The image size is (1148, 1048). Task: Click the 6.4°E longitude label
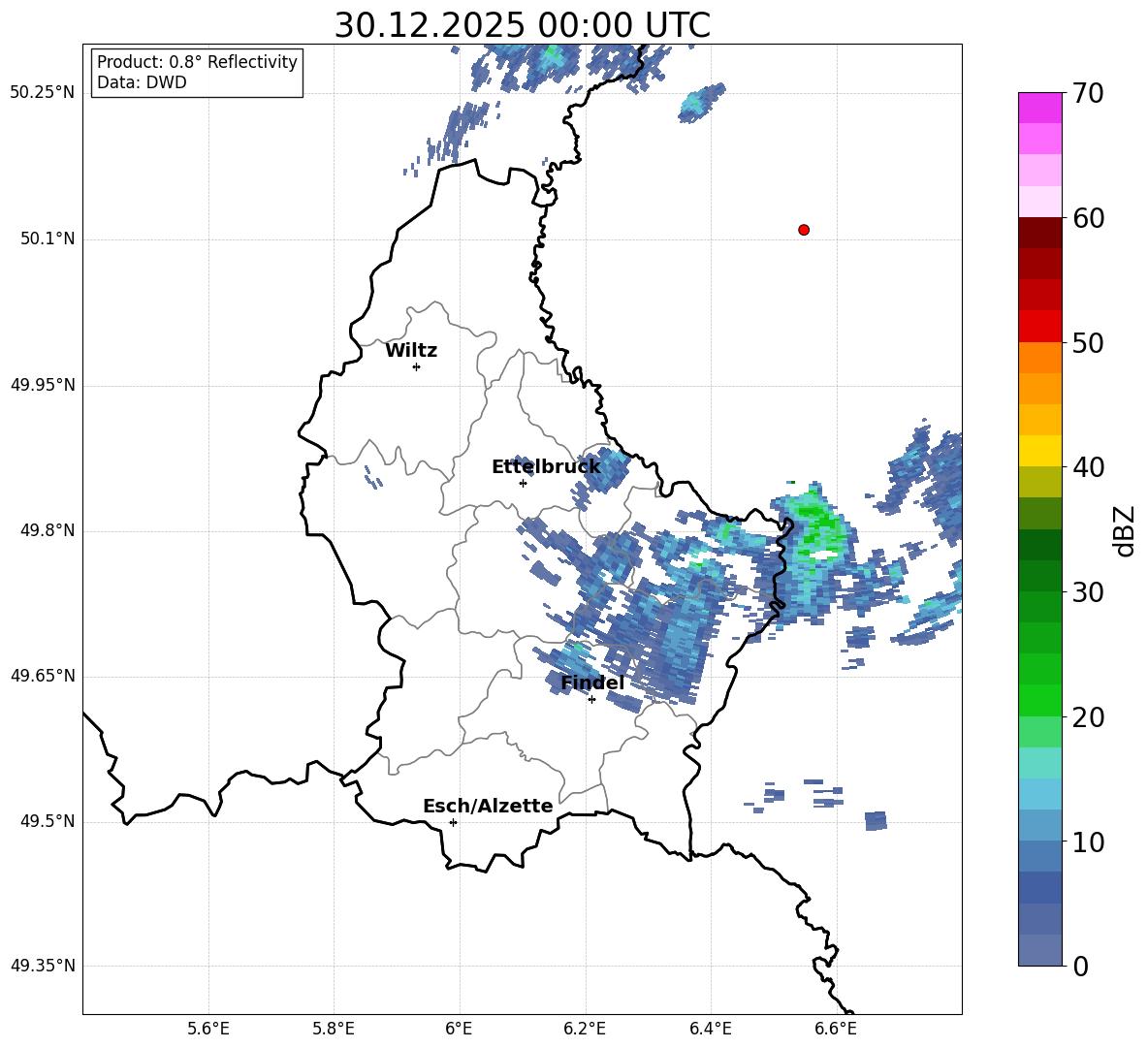[710, 1029]
